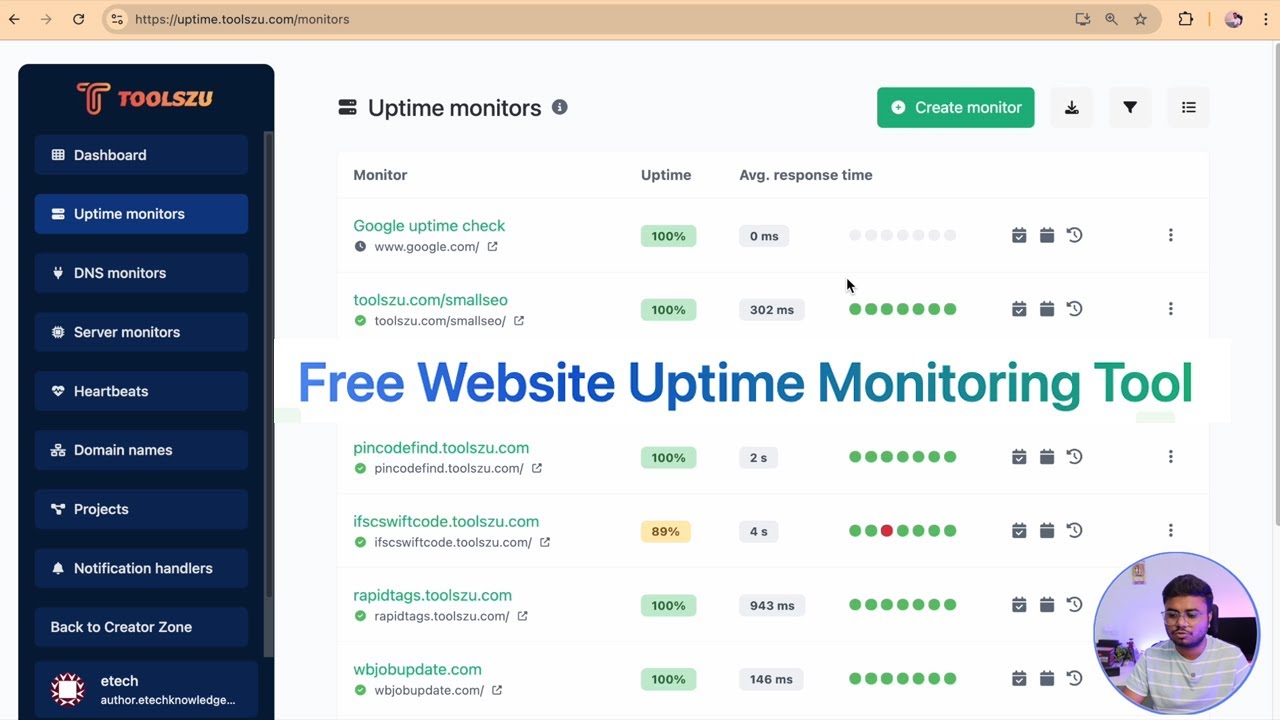
Task: Click history icon in pincodefind row
Action: coord(1075,457)
